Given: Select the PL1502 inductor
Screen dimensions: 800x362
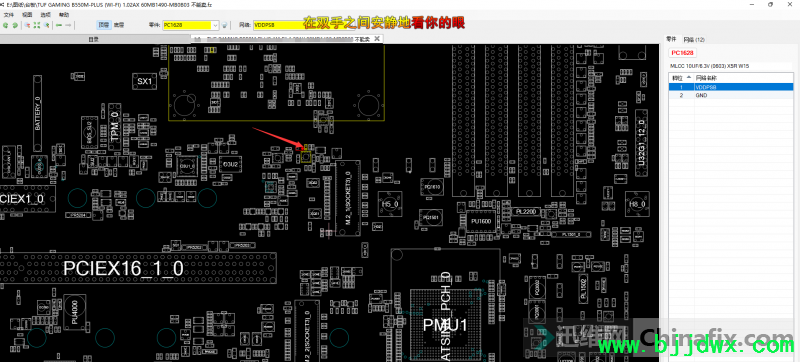Looking at the screenshot, I should coord(583,289).
